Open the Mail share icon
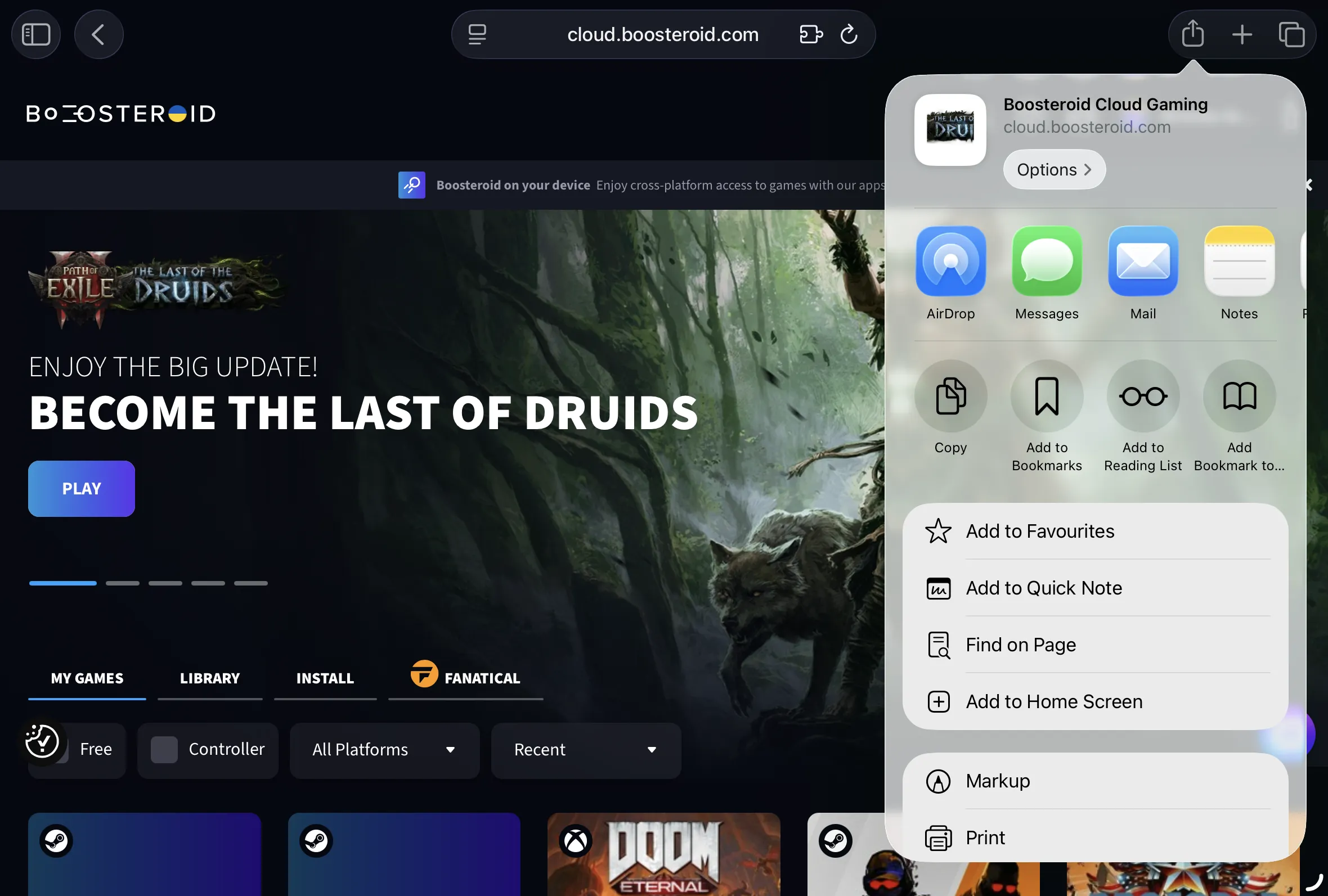This screenshot has width=1328, height=896. [x=1143, y=261]
